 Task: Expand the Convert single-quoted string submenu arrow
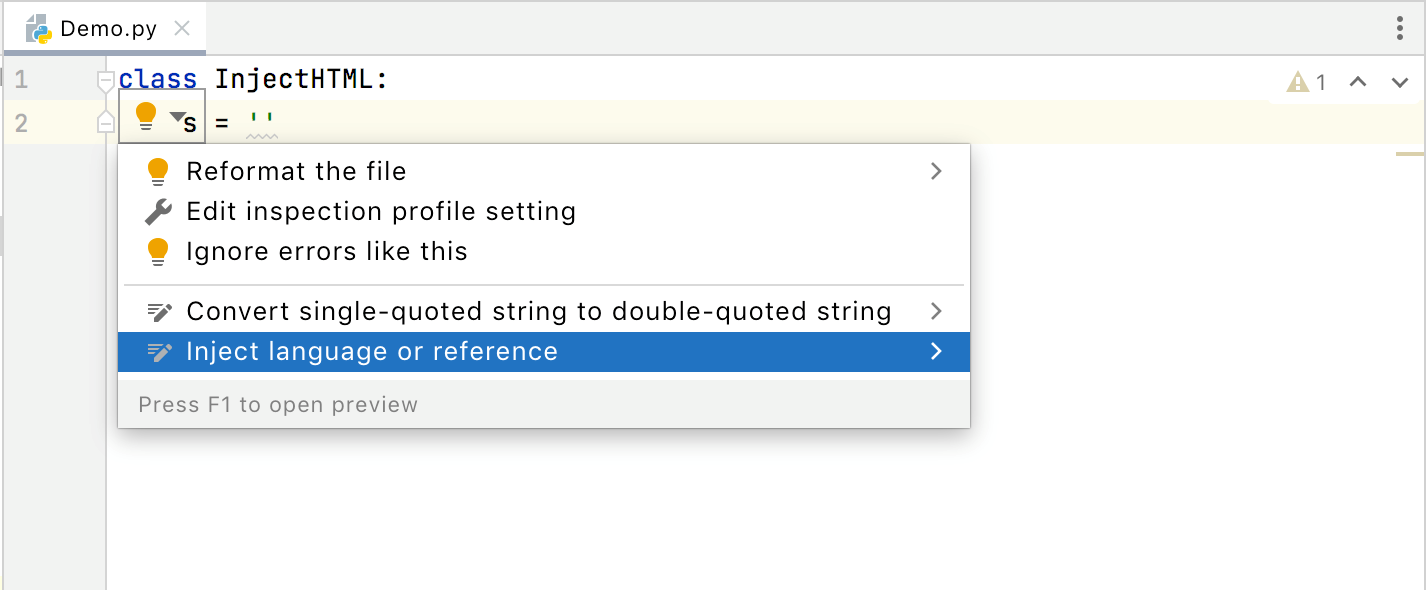click(x=936, y=311)
